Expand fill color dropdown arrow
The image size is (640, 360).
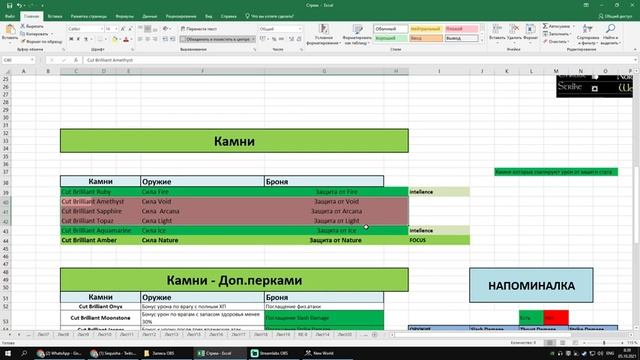coord(120,39)
